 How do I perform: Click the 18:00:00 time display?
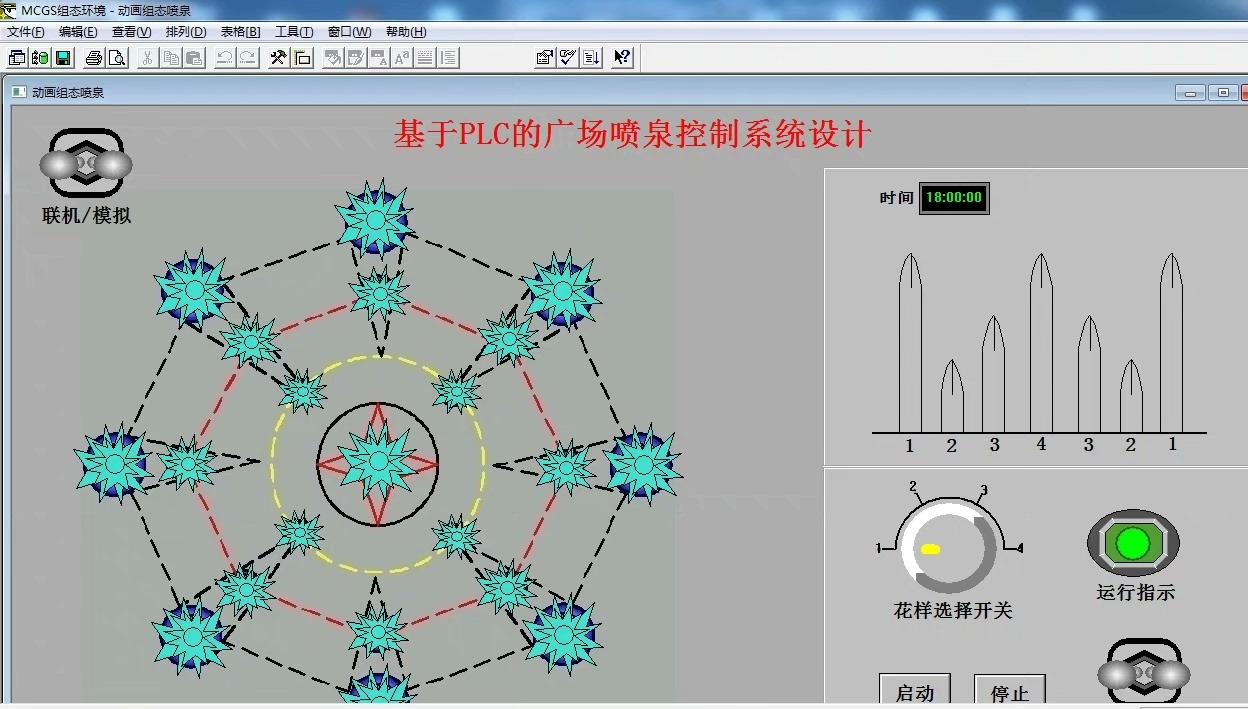coord(954,198)
